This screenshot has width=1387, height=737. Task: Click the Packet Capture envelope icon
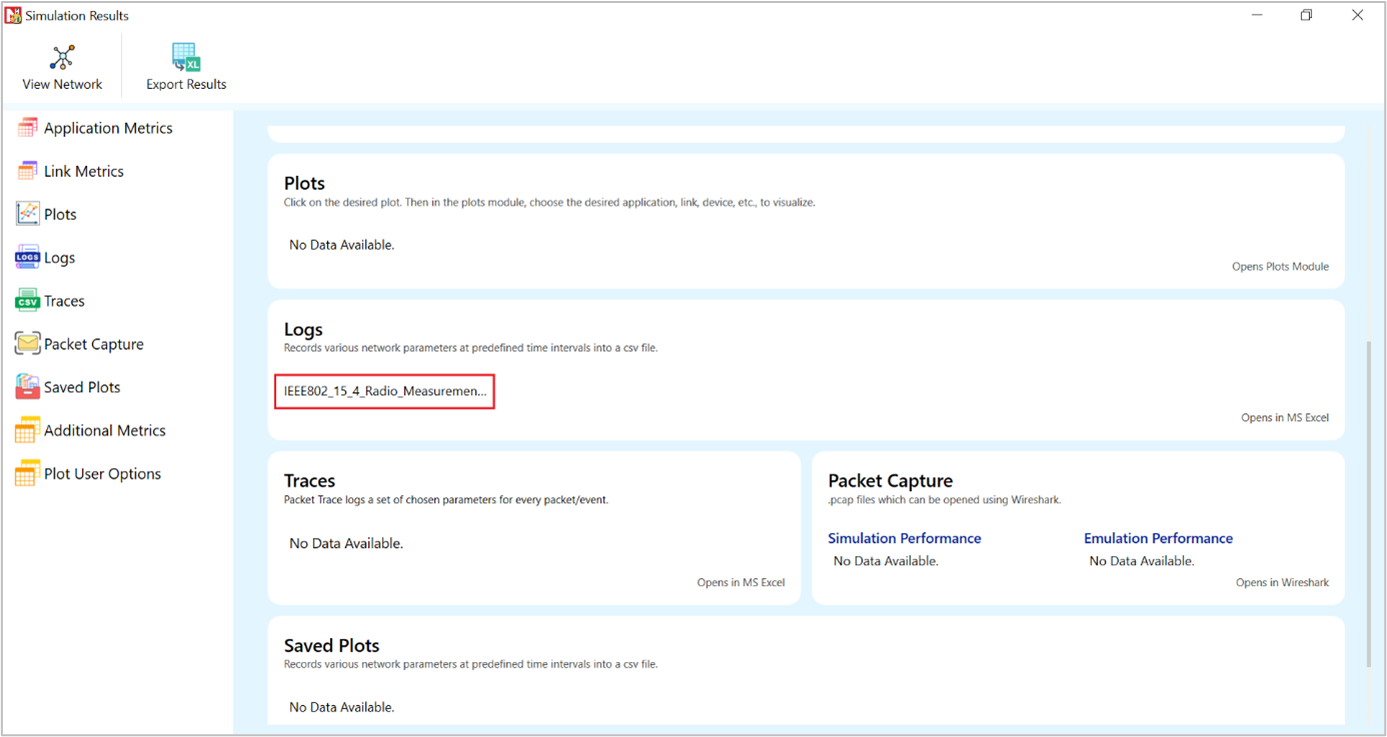27,344
